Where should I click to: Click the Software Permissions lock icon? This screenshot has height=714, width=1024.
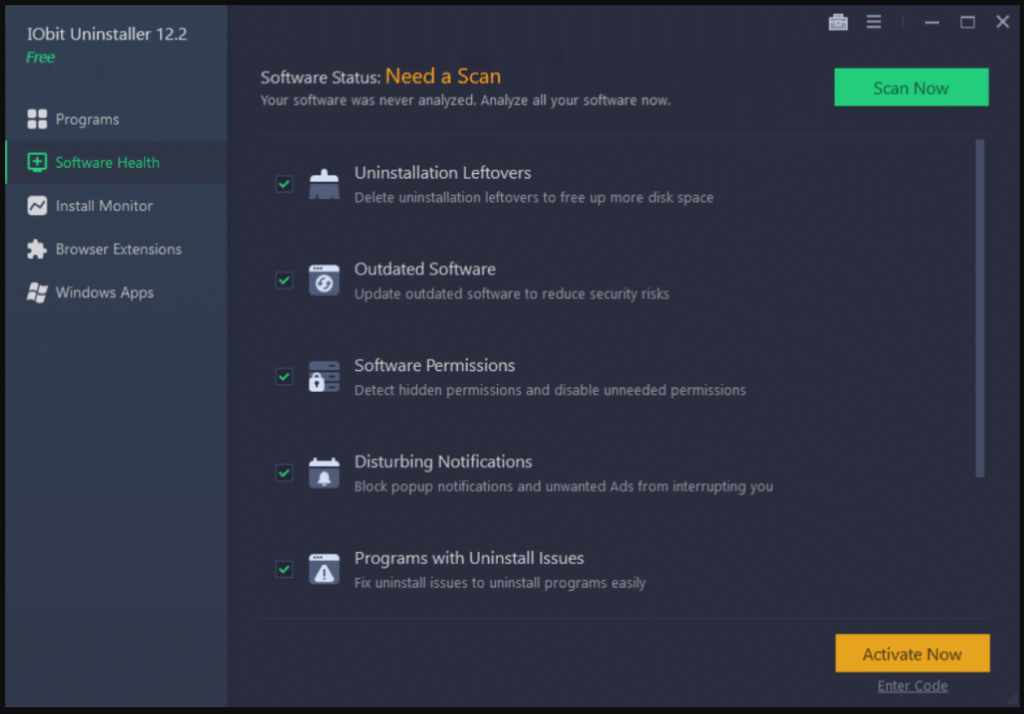pyautogui.click(x=324, y=376)
